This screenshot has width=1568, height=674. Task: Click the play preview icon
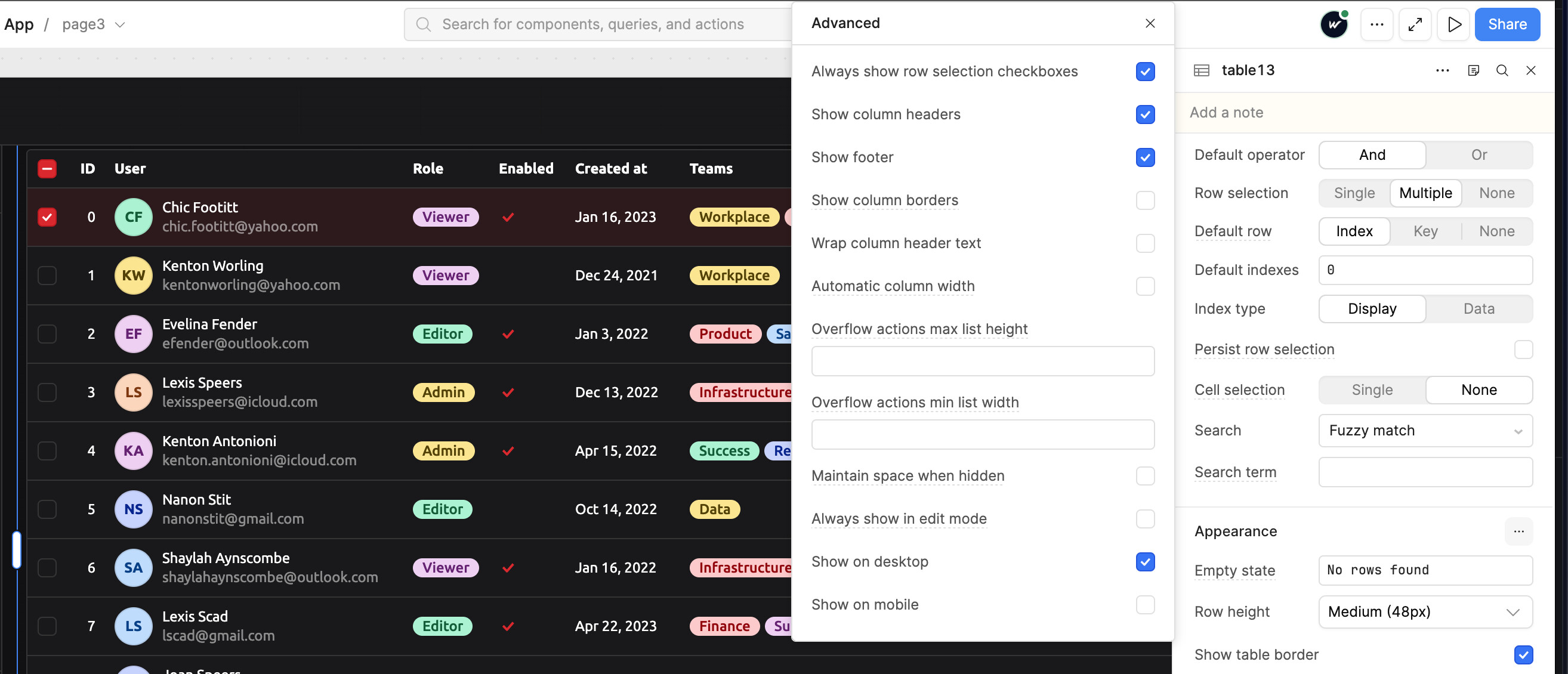(1453, 24)
